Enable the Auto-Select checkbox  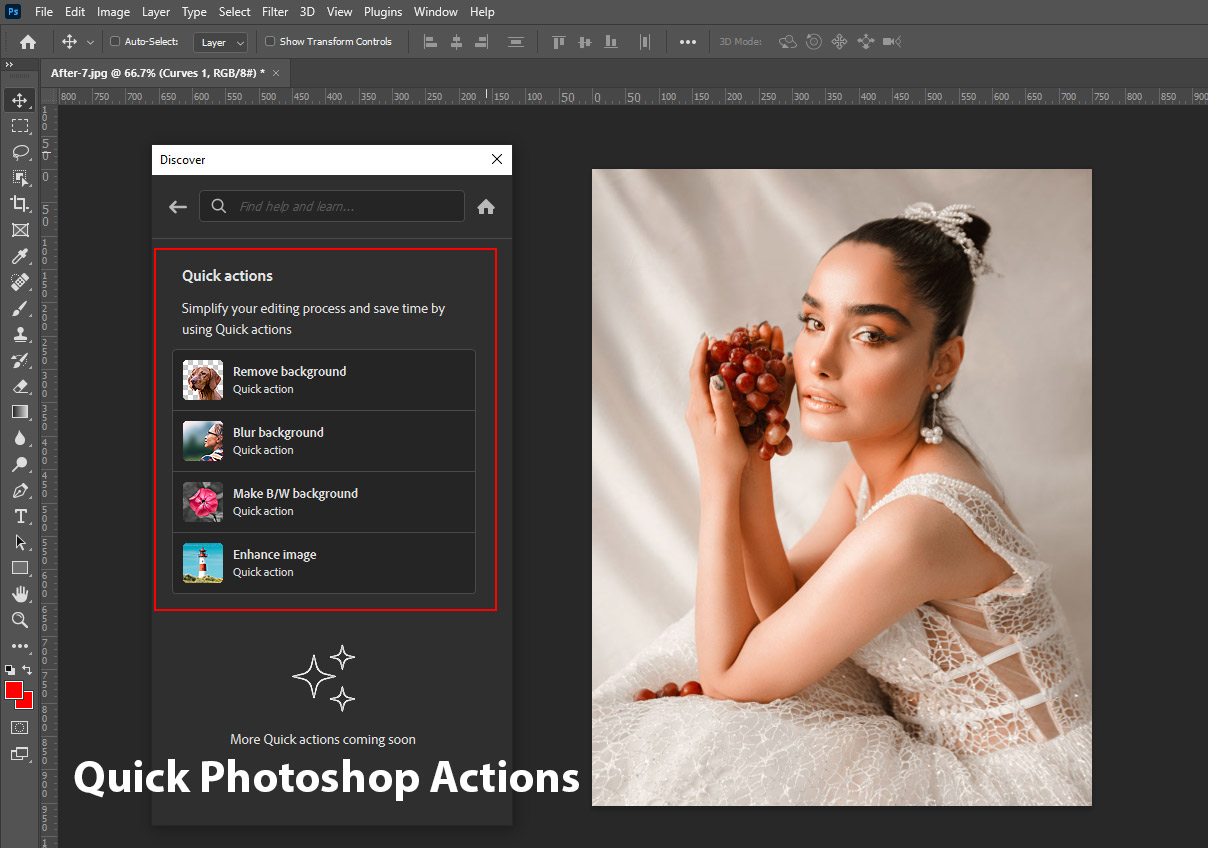click(x=115, y=42)
